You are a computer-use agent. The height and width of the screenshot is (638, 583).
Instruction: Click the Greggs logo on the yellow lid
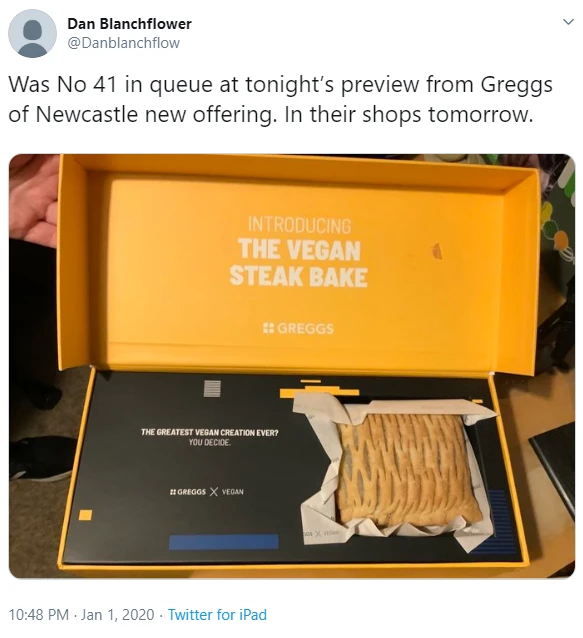(298, 328)
